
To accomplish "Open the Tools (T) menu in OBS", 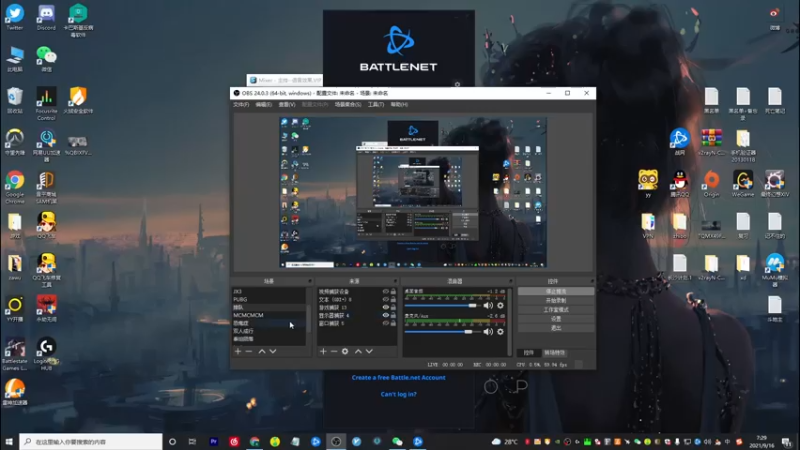I will pyautogui.click(x=376, y=105).
